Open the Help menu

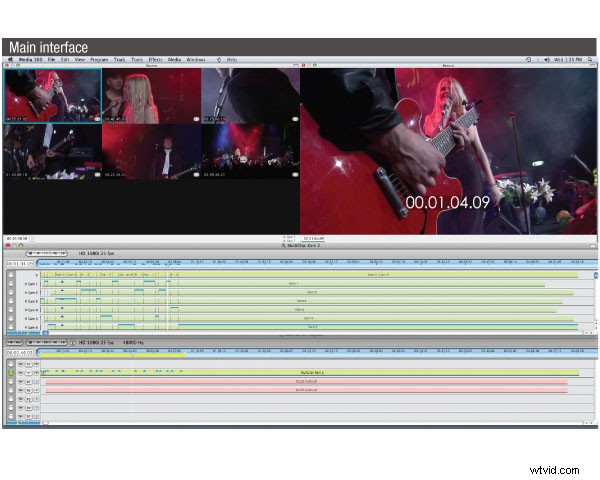click(x=232, y=60)
